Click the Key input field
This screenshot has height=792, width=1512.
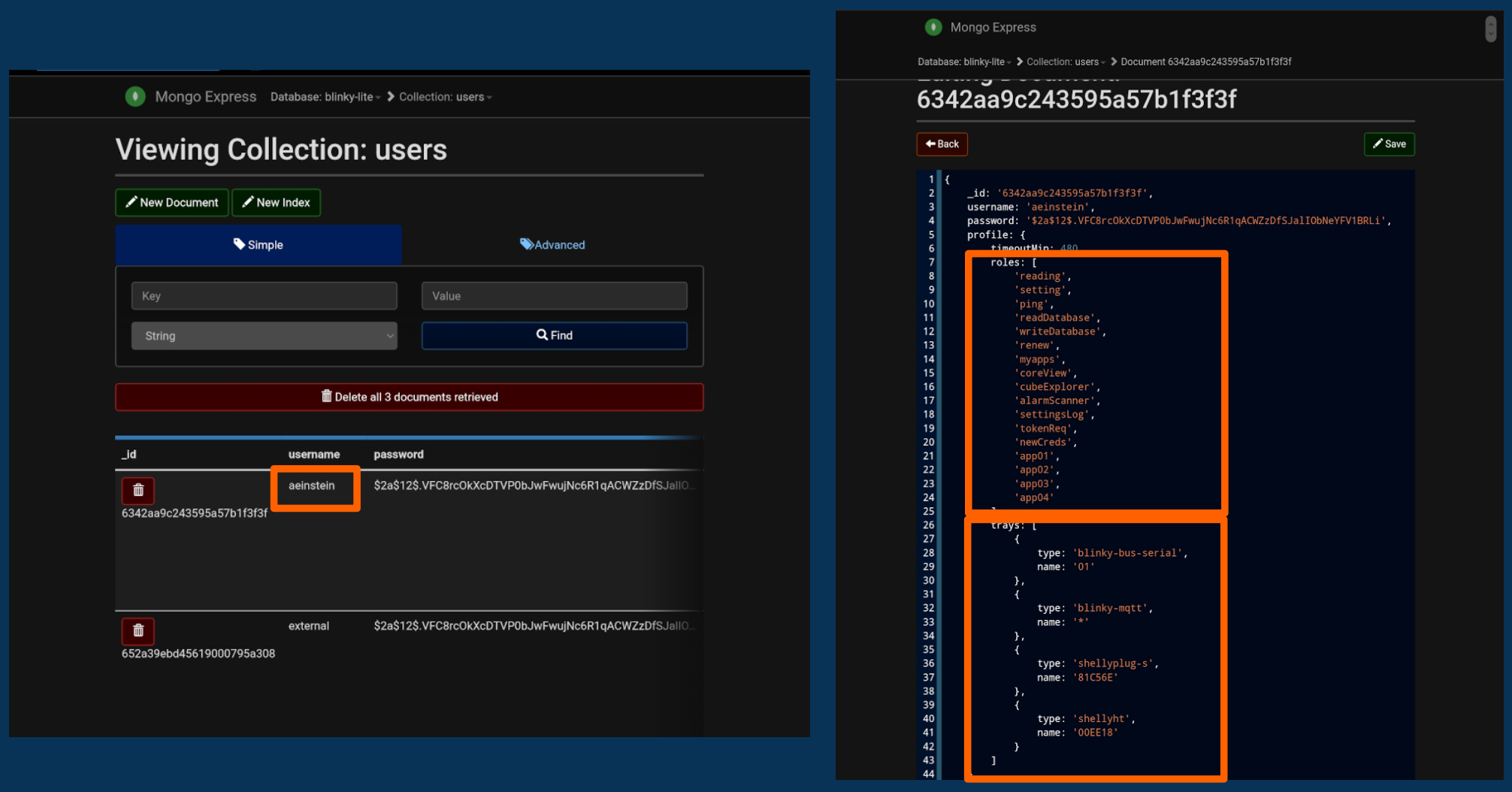tap(264, 296)
